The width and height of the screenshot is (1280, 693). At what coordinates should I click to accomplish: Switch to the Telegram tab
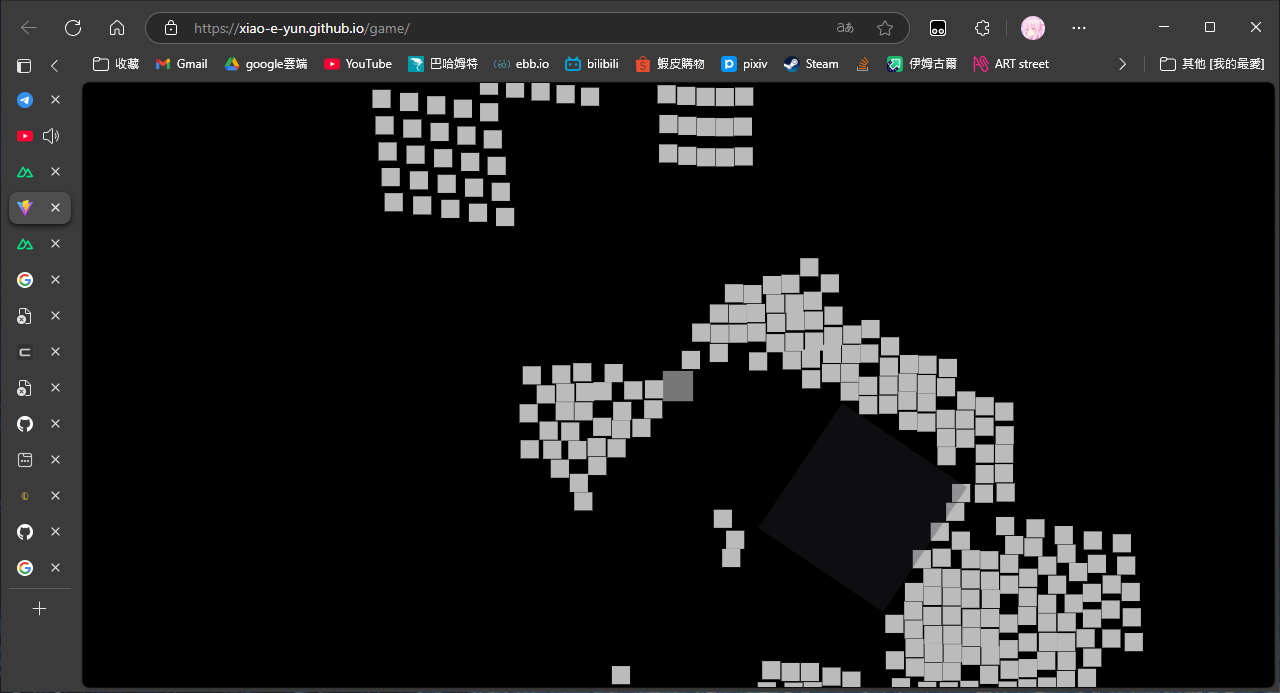25,100
